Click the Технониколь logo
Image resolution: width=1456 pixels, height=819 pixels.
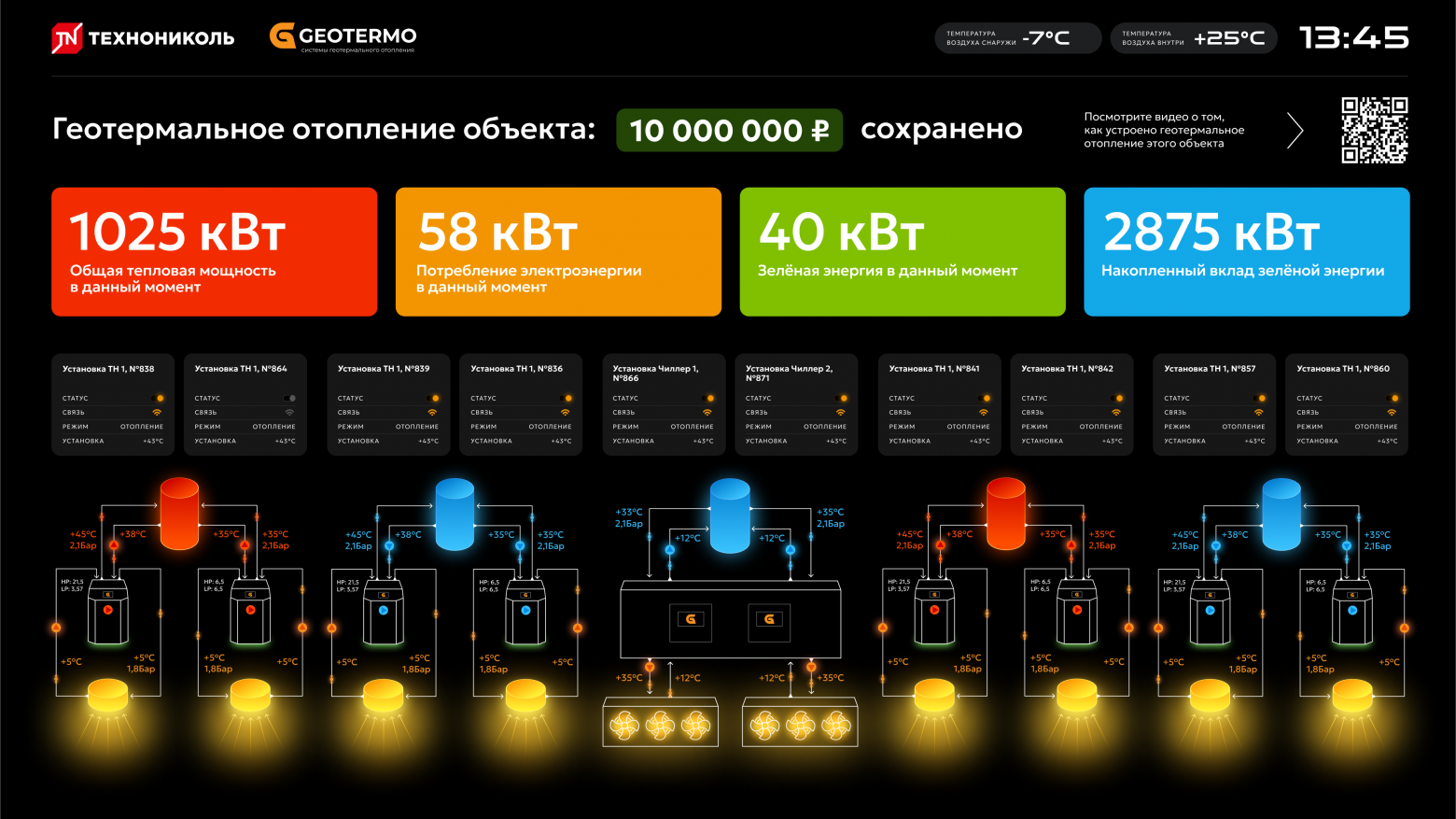tap(143, 38)
